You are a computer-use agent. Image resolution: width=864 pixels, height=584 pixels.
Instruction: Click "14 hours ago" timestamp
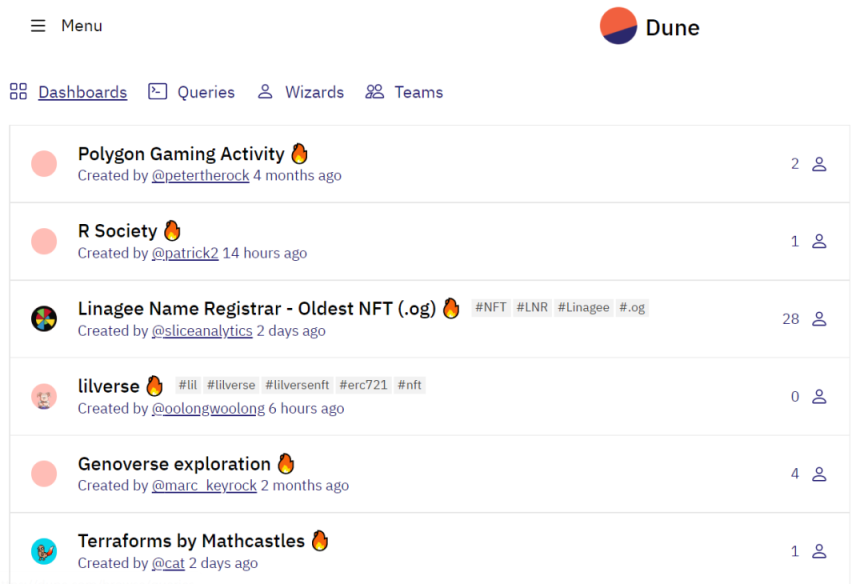(264, 253)
